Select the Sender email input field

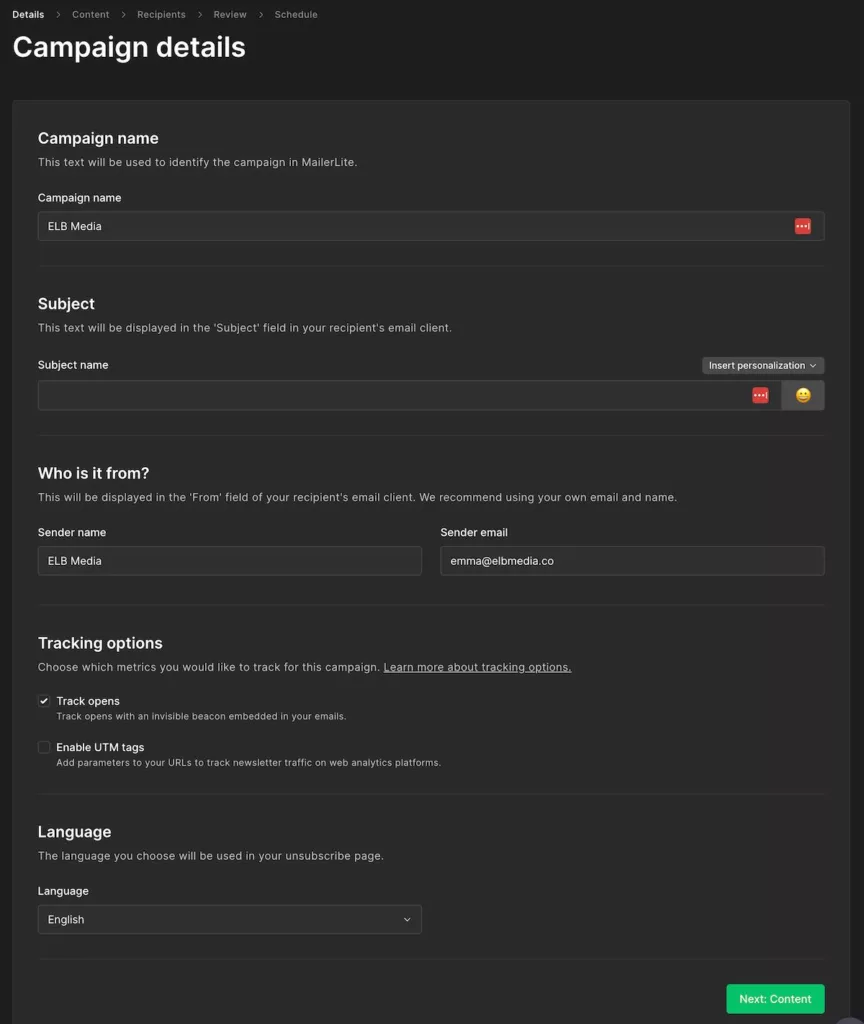pyautogui.click(x=632, y=561)
